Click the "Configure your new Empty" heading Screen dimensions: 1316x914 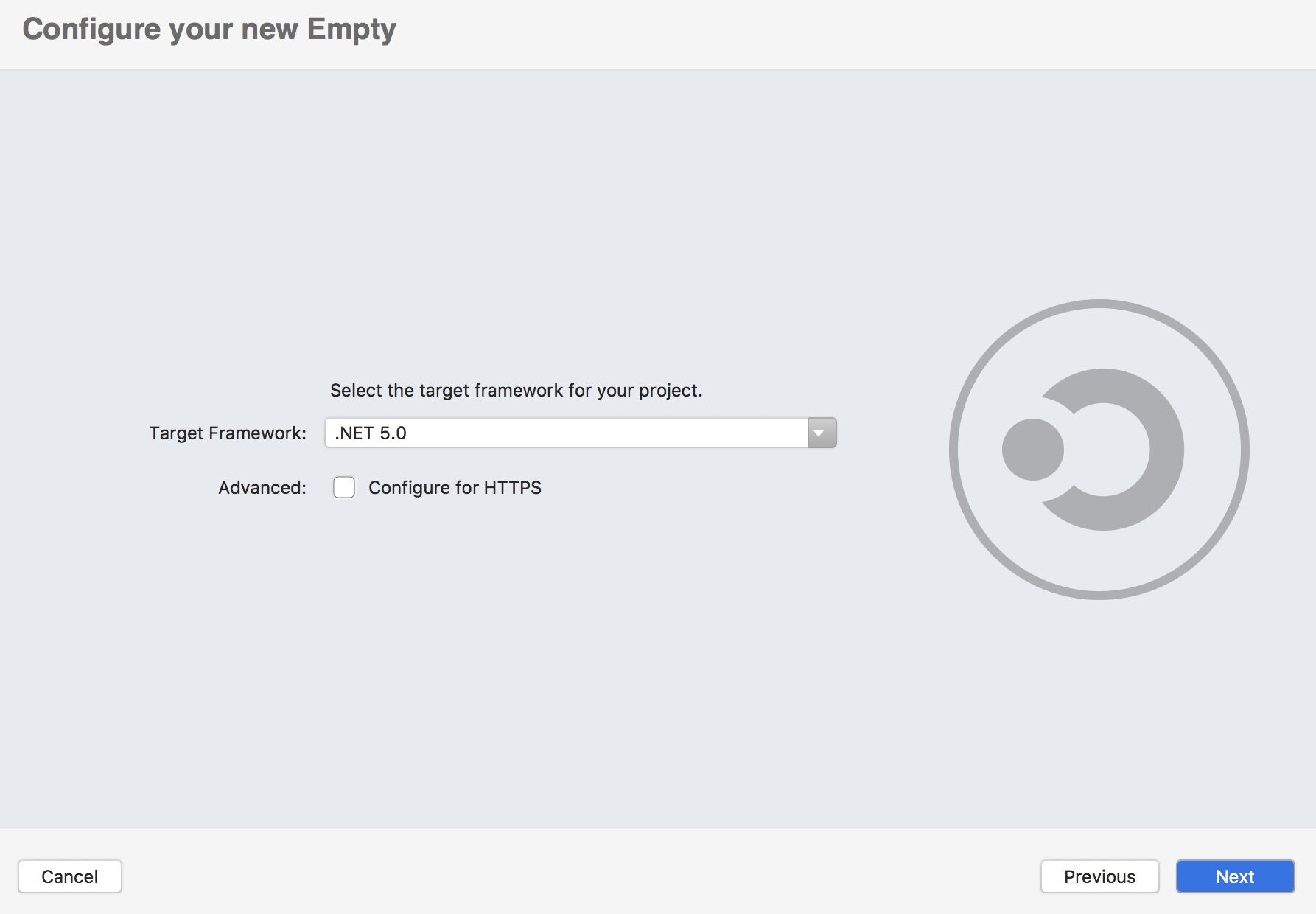click(x=209, y=29)
